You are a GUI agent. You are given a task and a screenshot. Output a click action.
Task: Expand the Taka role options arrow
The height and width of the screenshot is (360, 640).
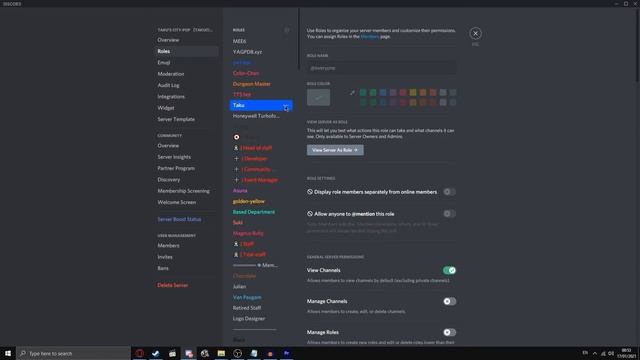click(x=286, y=106)
